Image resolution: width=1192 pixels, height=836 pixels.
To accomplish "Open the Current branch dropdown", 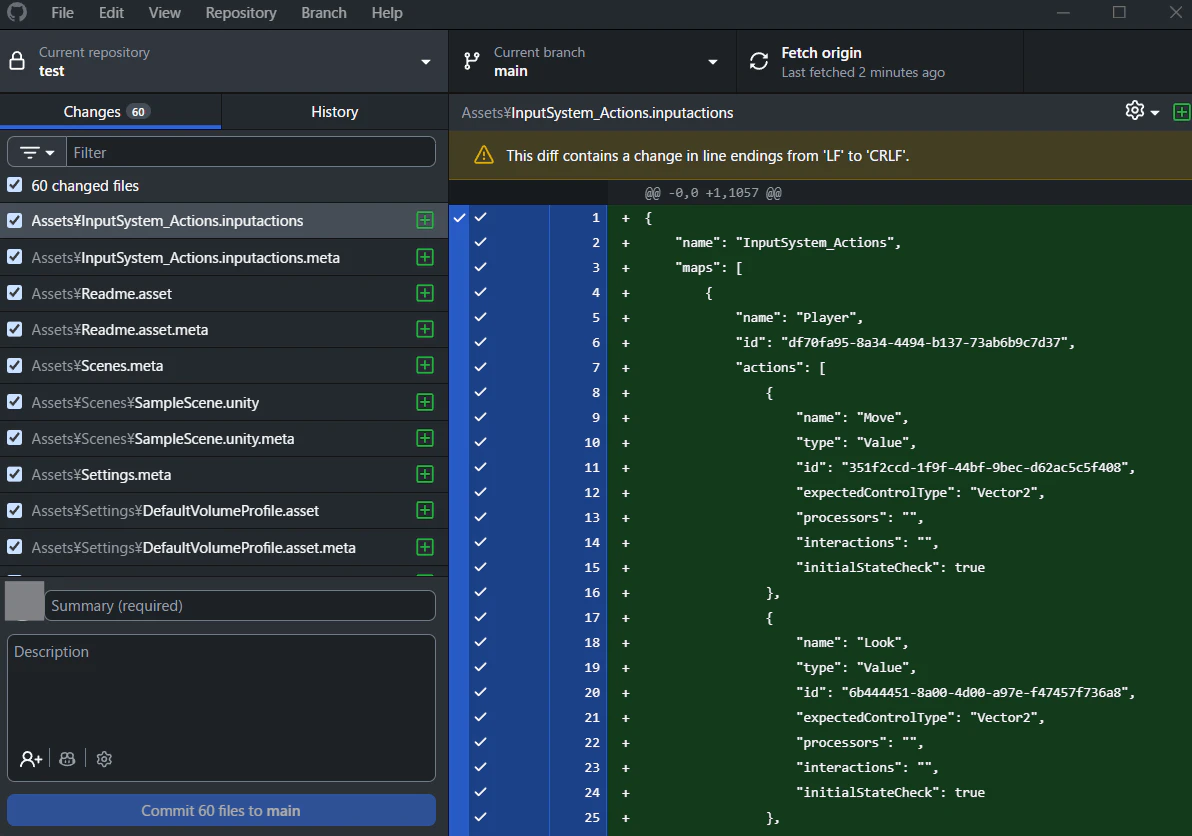I will click(x=592, y=62).
